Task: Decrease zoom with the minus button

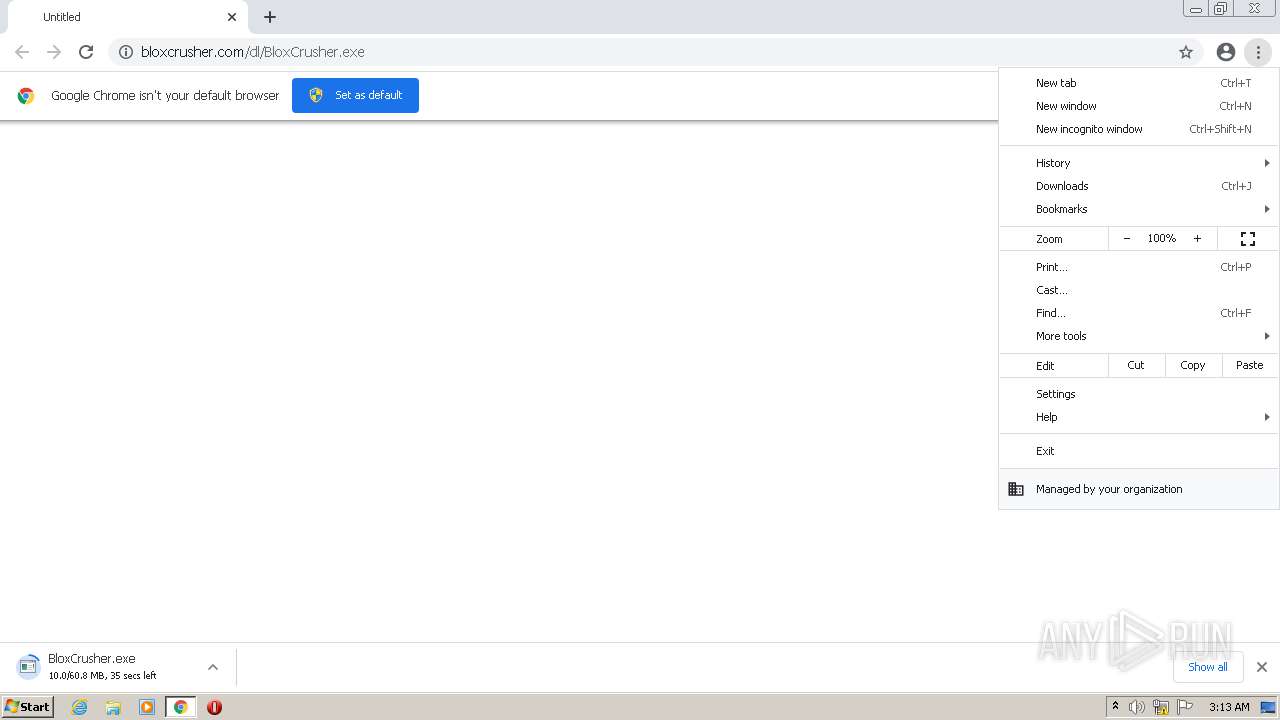Action: point(1127,239)
